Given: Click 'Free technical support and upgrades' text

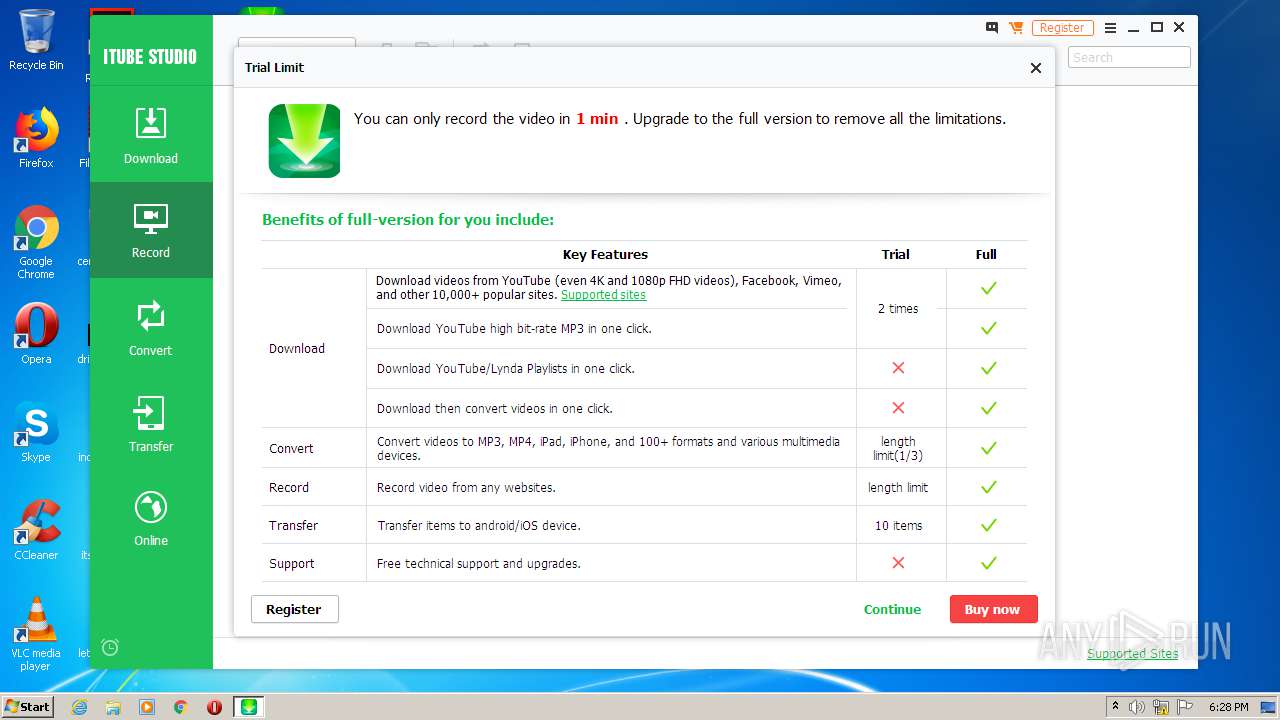Looking at the screenshot, I should [478, 563].
